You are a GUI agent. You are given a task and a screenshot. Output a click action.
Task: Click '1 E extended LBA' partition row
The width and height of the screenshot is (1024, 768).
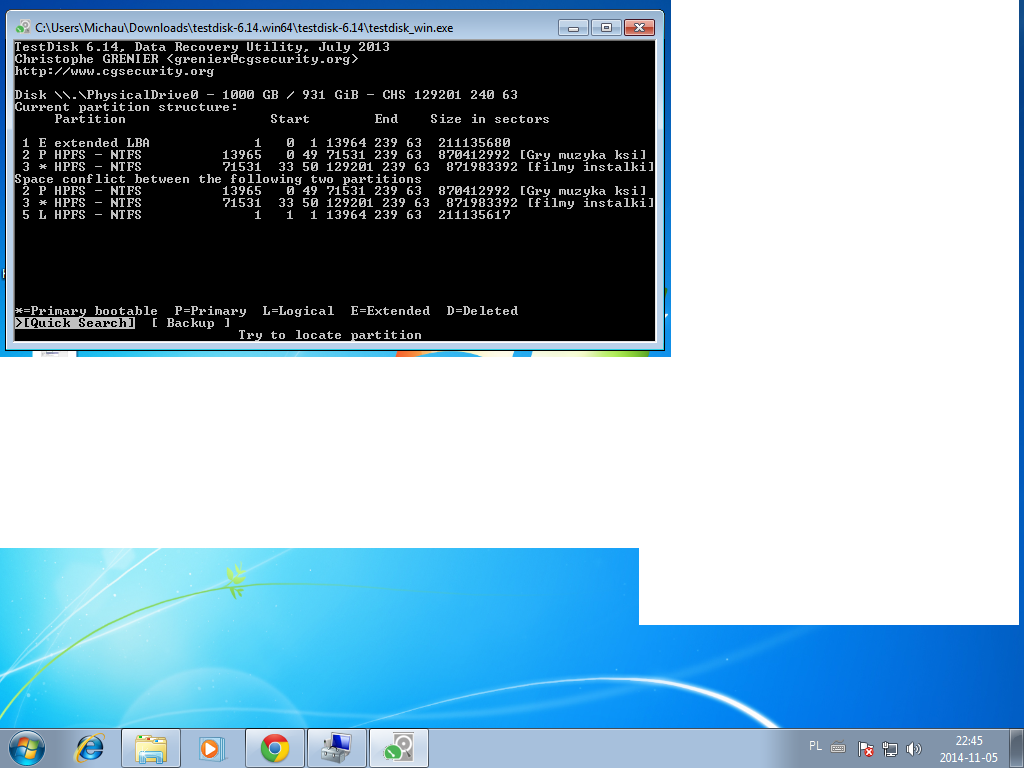[x=266, y=142]
